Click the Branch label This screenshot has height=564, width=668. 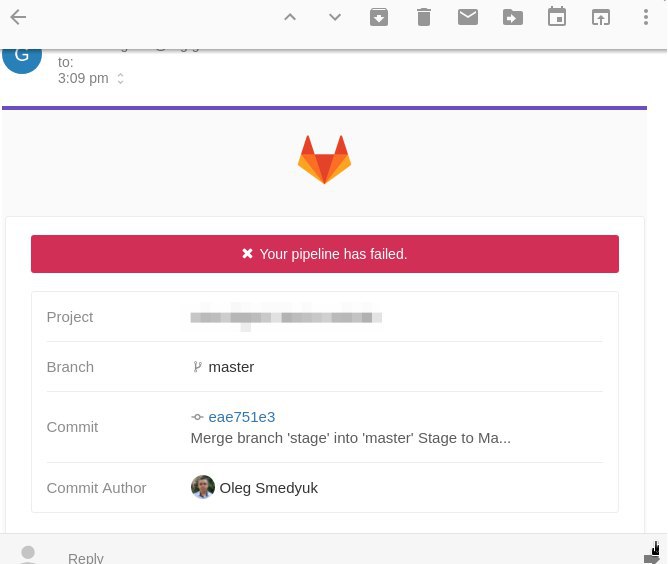coord(70,367)
